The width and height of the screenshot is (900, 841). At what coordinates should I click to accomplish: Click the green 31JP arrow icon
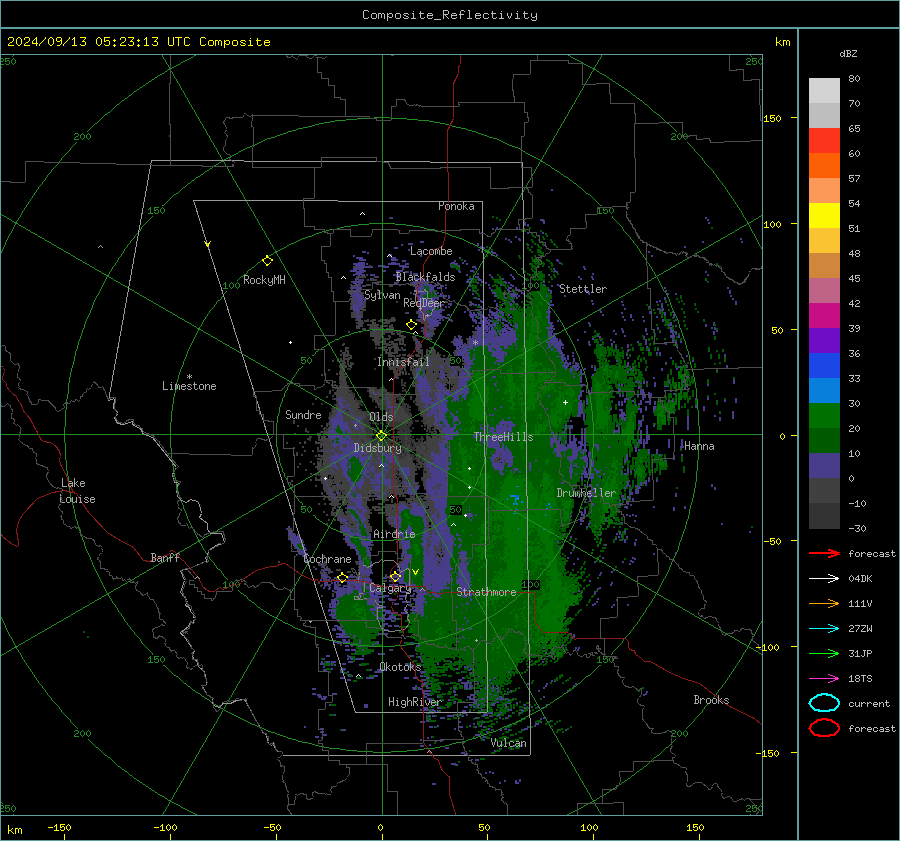tap(824, 653)
